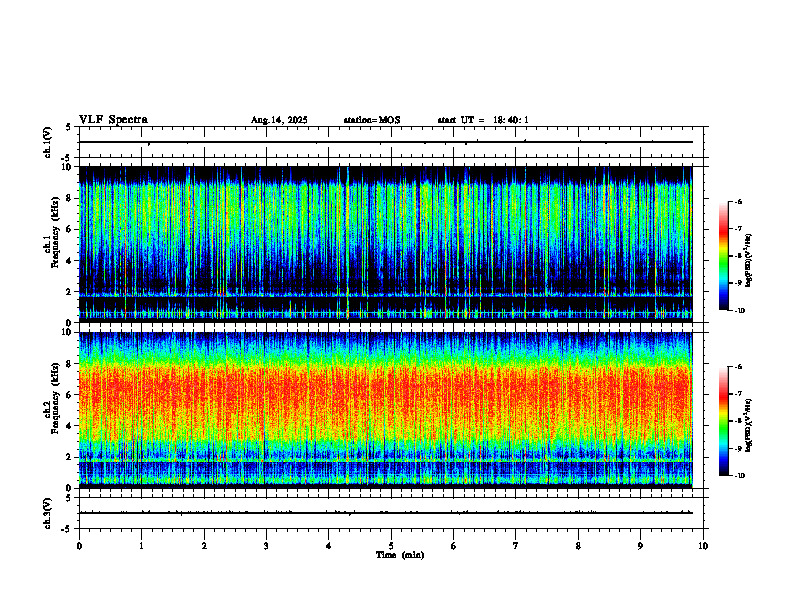
Task: Click the ch.2 spectrogram color bar
Action: tap(724, 421)
